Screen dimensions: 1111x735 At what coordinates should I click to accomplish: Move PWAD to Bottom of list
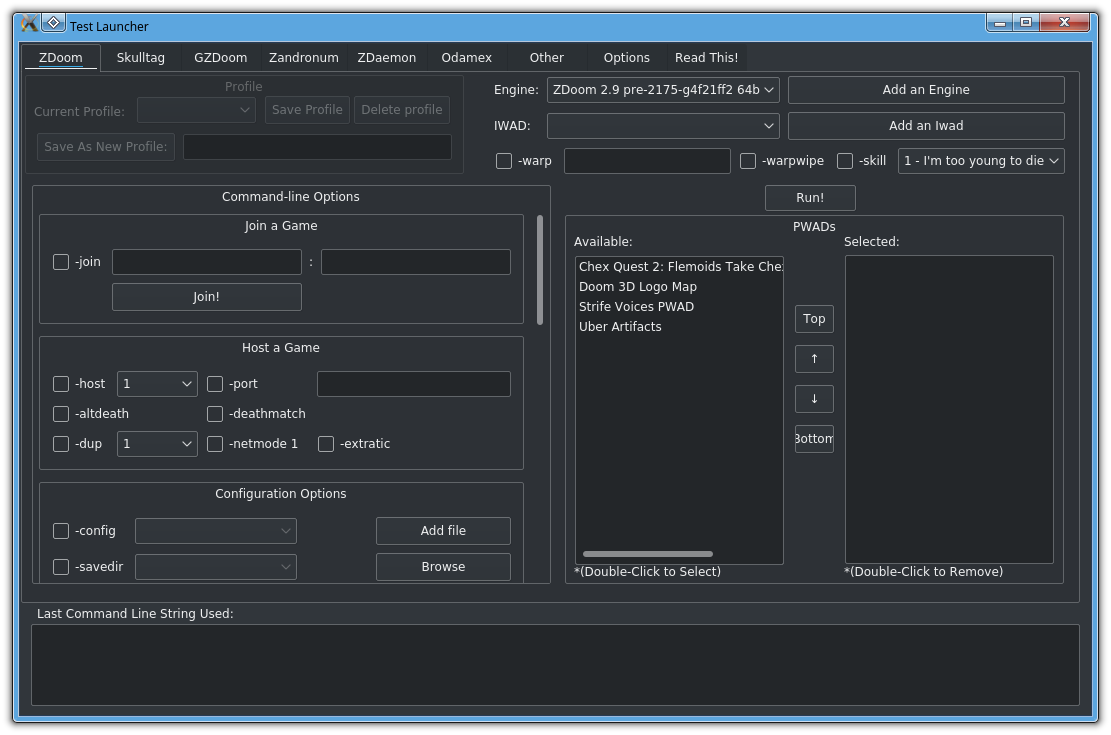(814, 439)
